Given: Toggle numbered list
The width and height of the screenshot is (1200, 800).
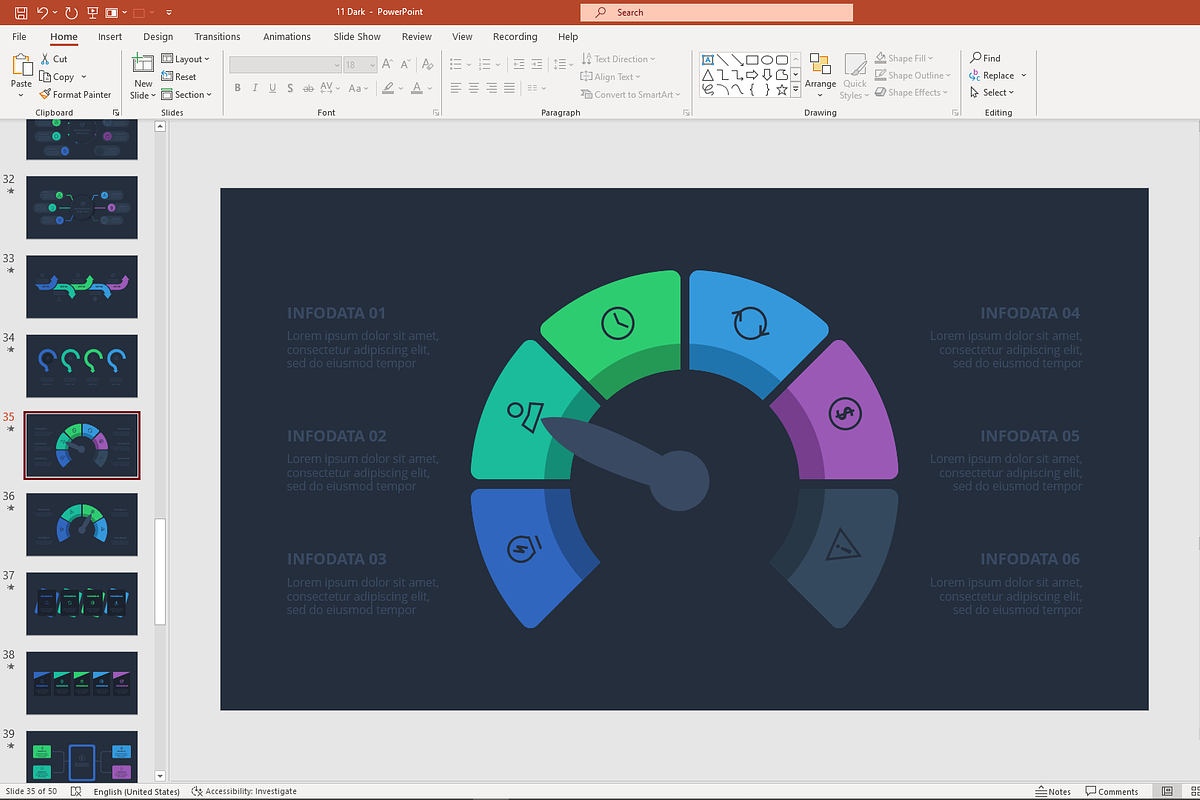Looking at the screenshot, I should pyautogui.click(x=484, y=64).
